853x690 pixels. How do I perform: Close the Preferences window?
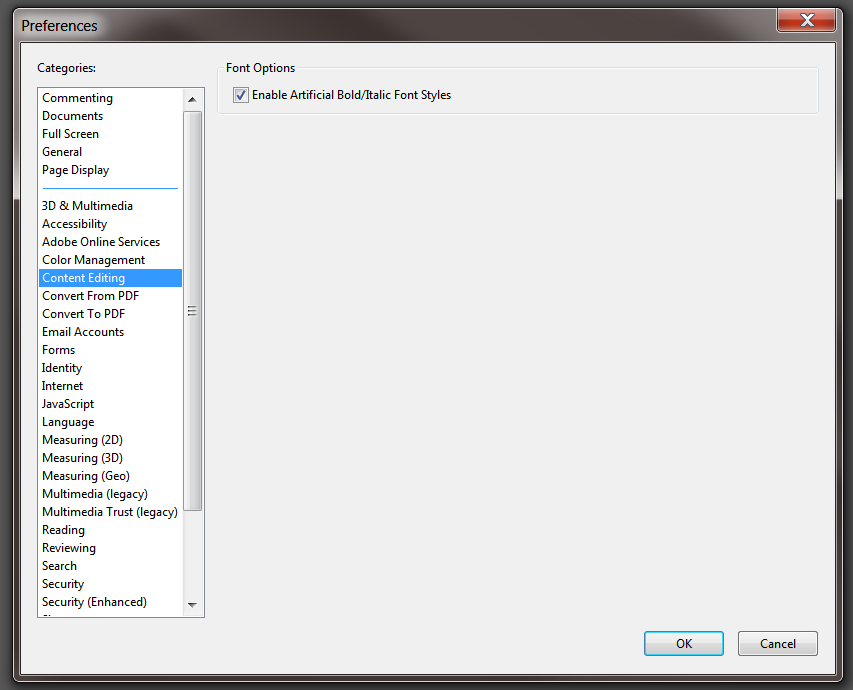coord(806,20)
